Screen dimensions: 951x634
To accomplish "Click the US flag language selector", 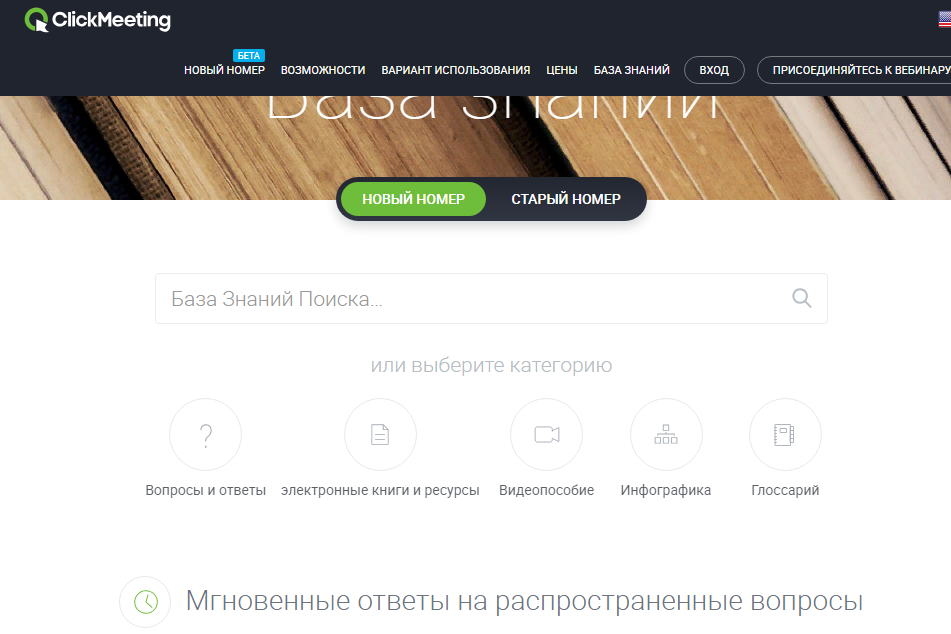I will click(942, 18).
